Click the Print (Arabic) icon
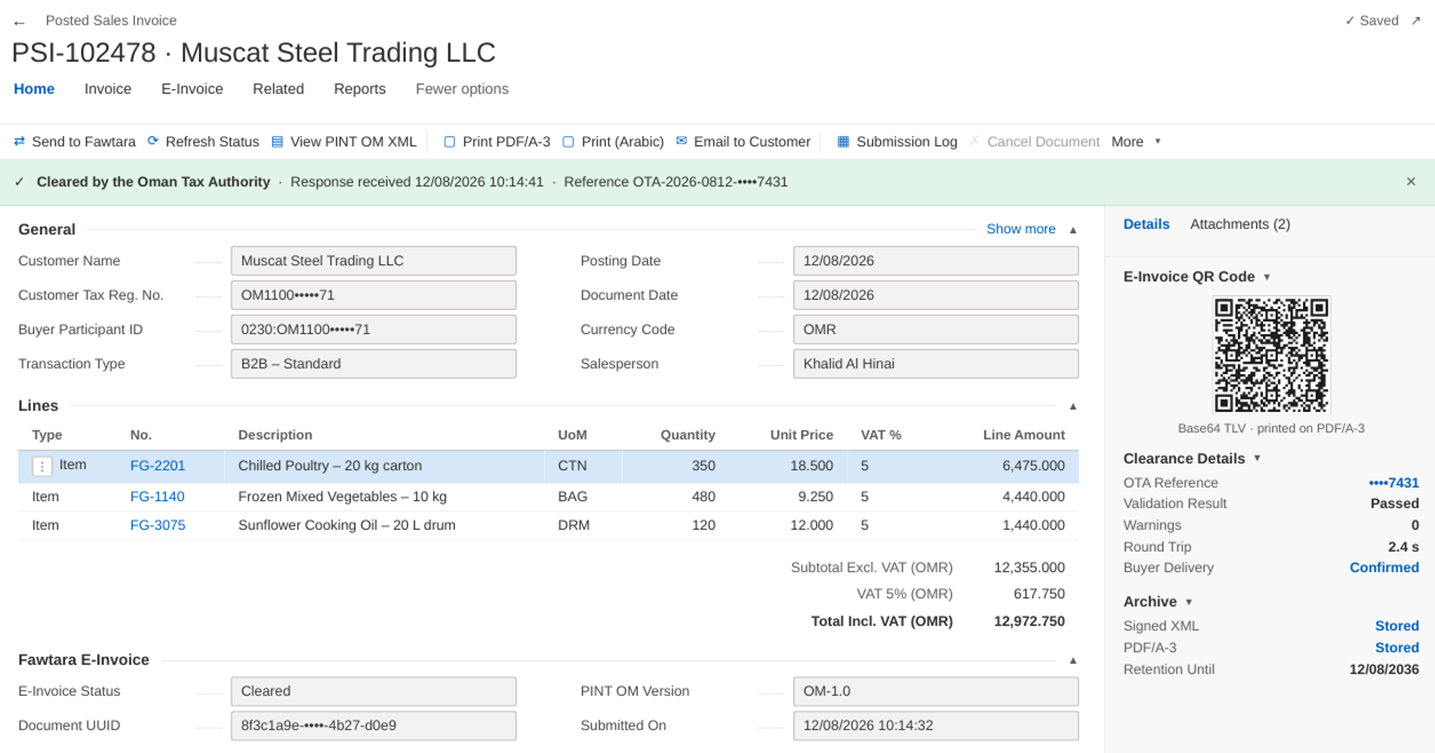Screen dimensions: 1435x753 [568, 141]
